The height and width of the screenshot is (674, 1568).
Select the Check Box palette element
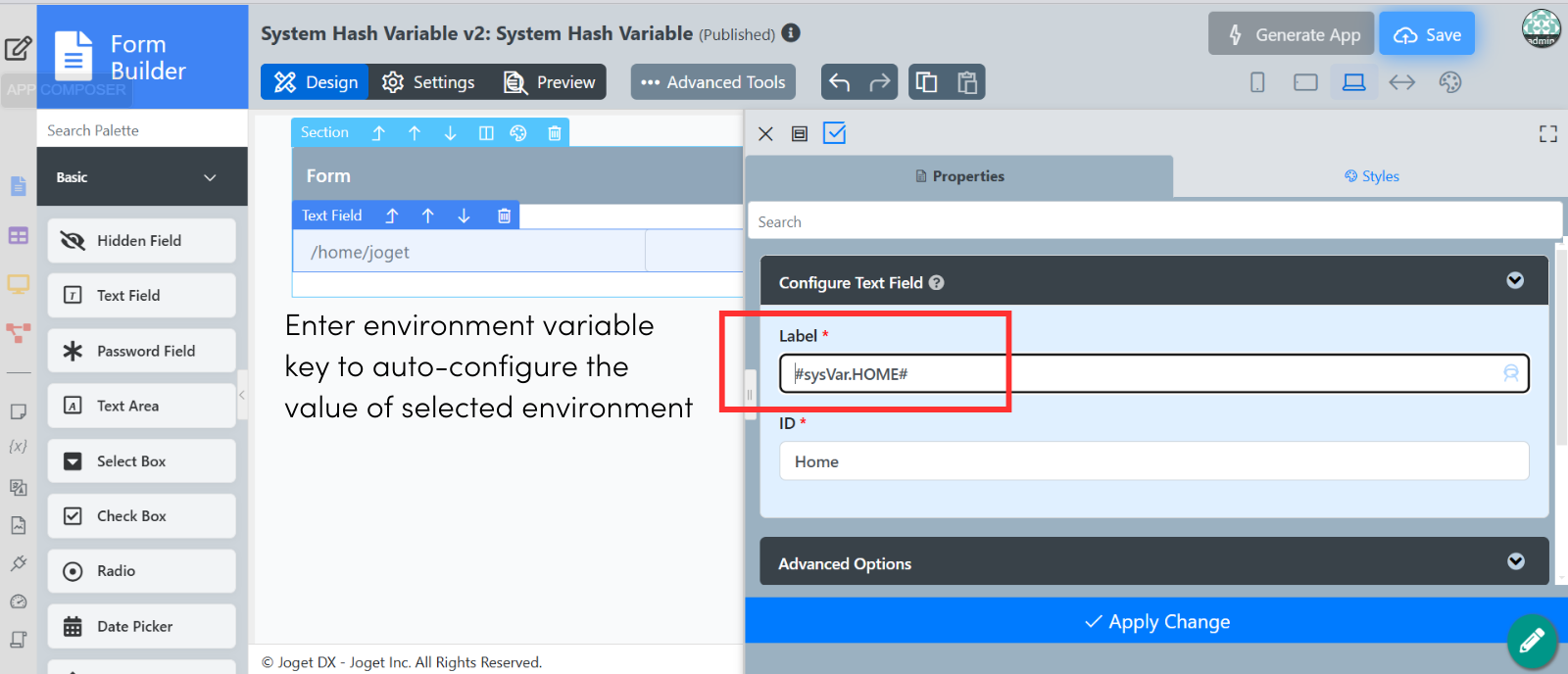coord(141,516)
